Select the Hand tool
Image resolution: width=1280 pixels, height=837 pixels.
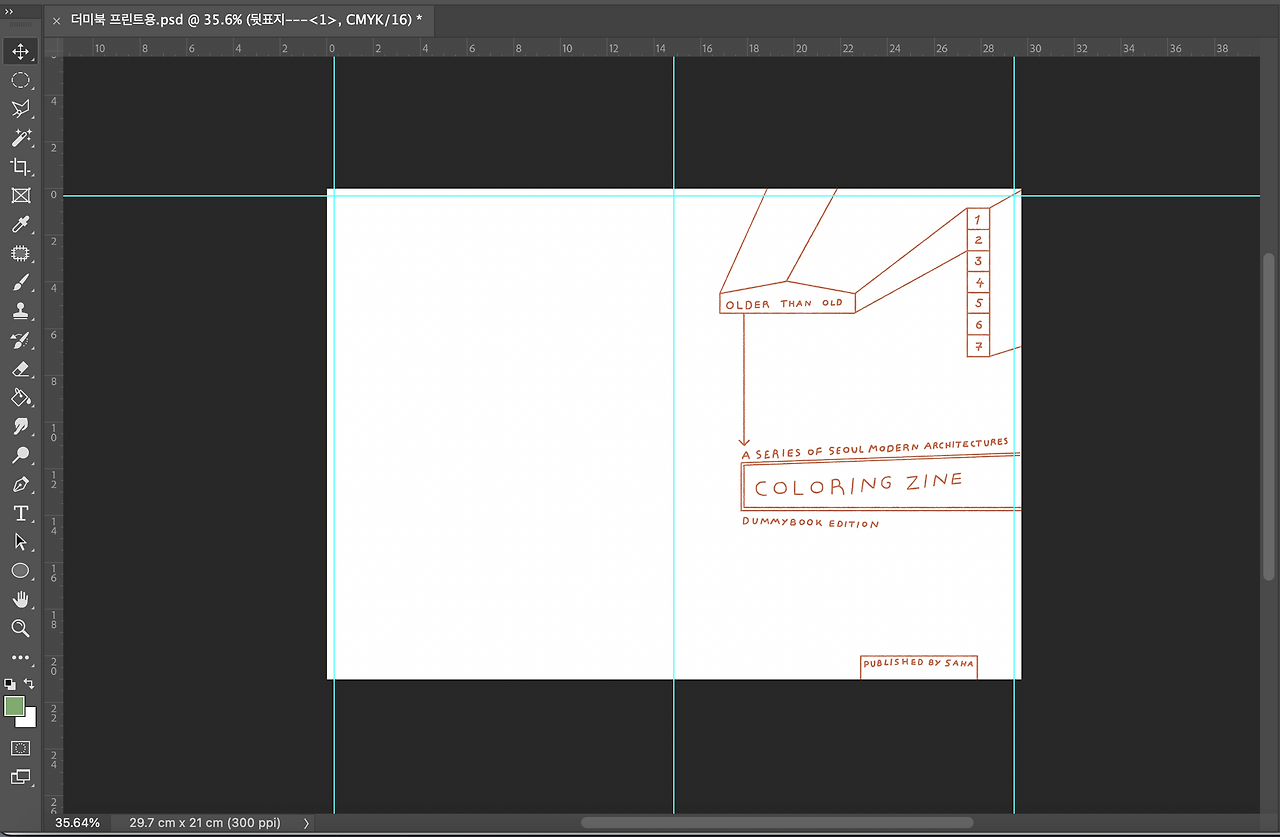(x=20, y=600)
